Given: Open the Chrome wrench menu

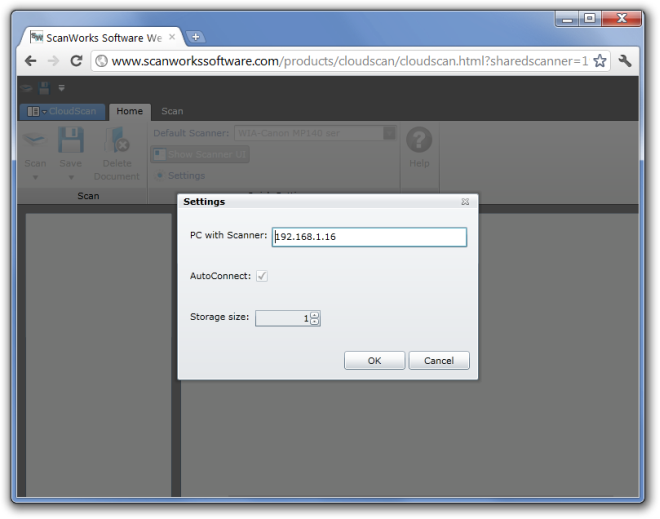Looking at the screenshot, I should point(626,61).
